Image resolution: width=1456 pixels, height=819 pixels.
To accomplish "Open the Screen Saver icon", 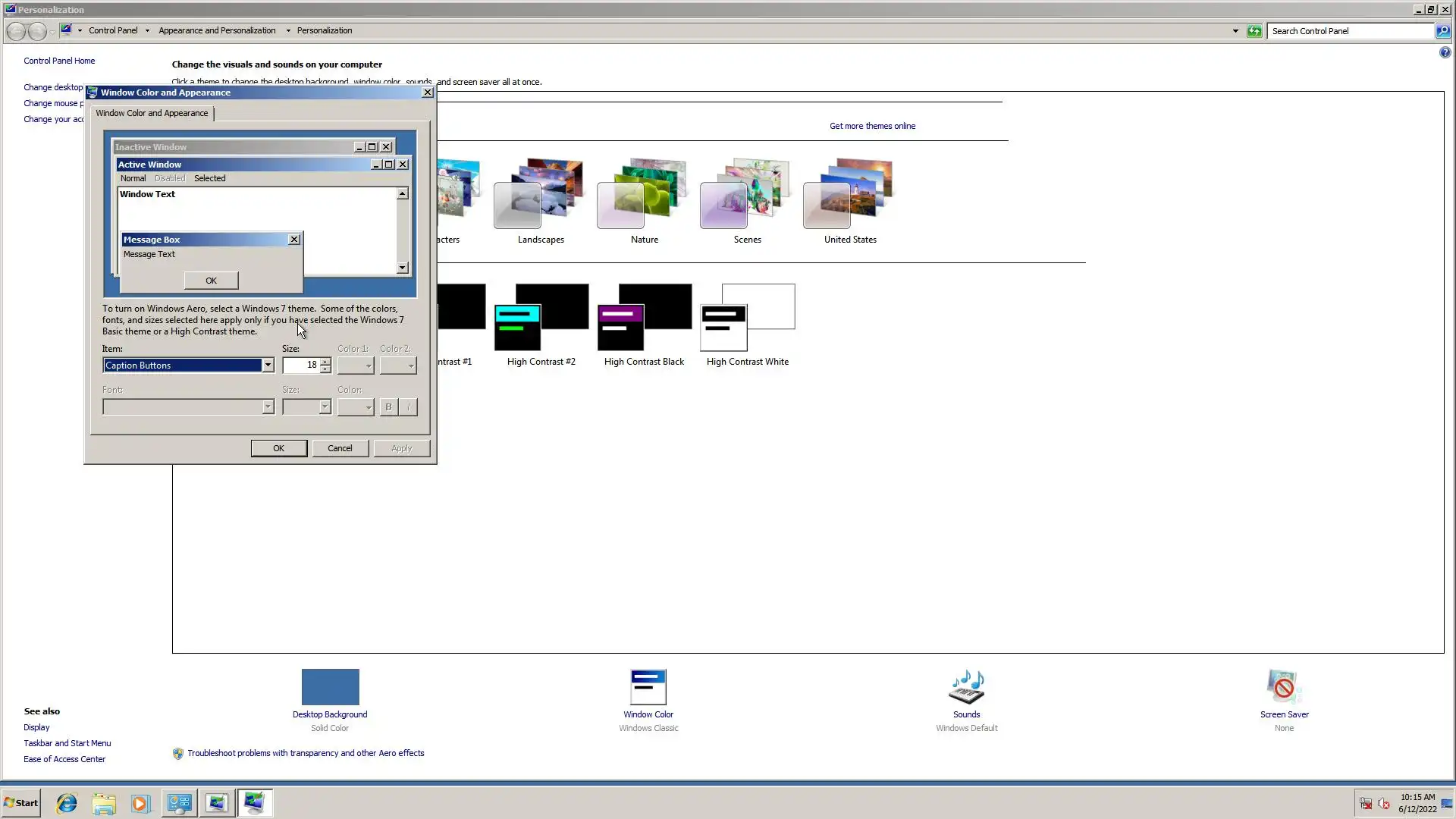I will (1284, 687).
